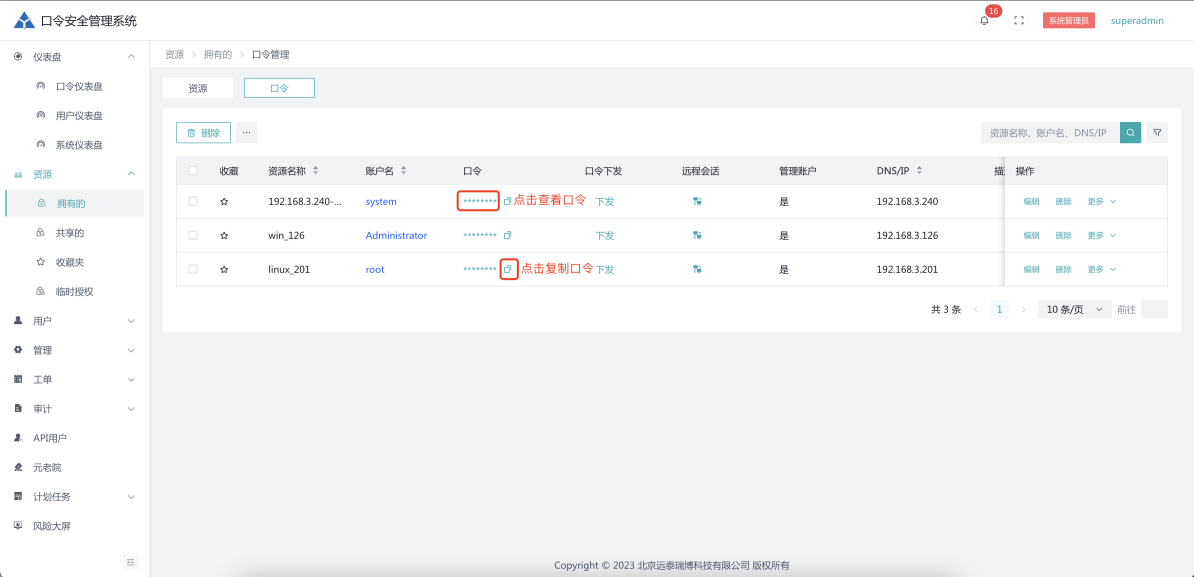Sort by 资源名称 column sort arrows

point(316,171)
